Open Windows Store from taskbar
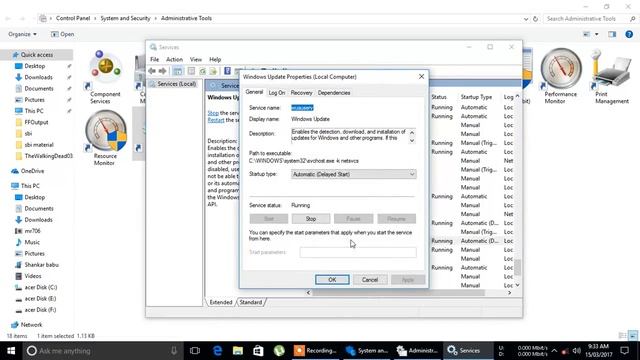 point(258,351)
